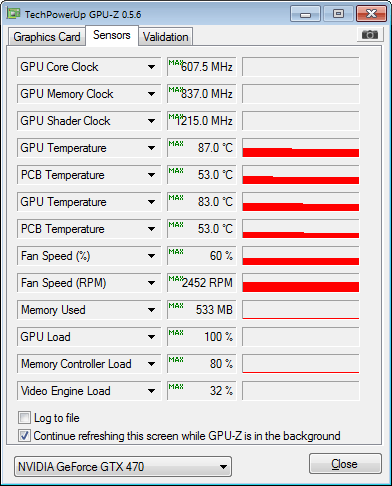Image resolution: width=392 pixels, height=486 pixels.
Task: Select the Sensors tab
Action: pyautogui.click(x=112, y=35)
